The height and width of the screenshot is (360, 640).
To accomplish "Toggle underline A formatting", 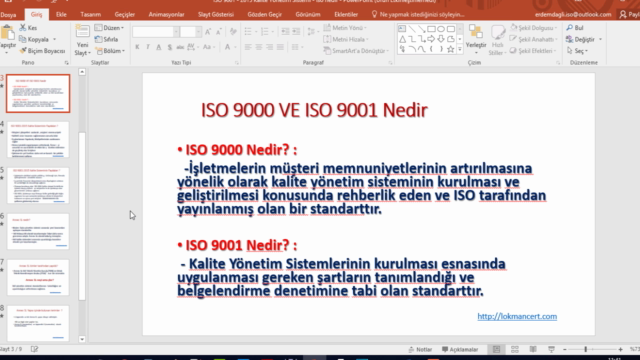I will 158,47.
